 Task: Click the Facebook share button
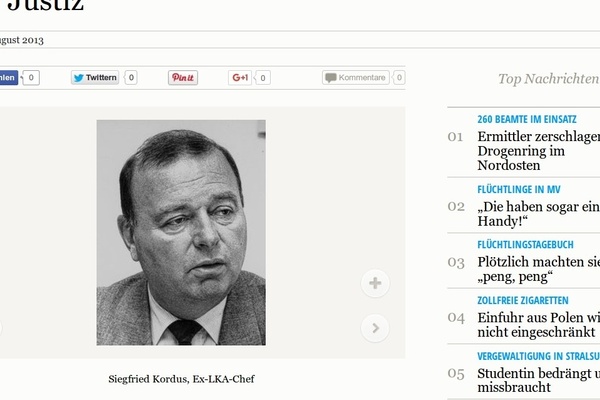pos(8,78)
